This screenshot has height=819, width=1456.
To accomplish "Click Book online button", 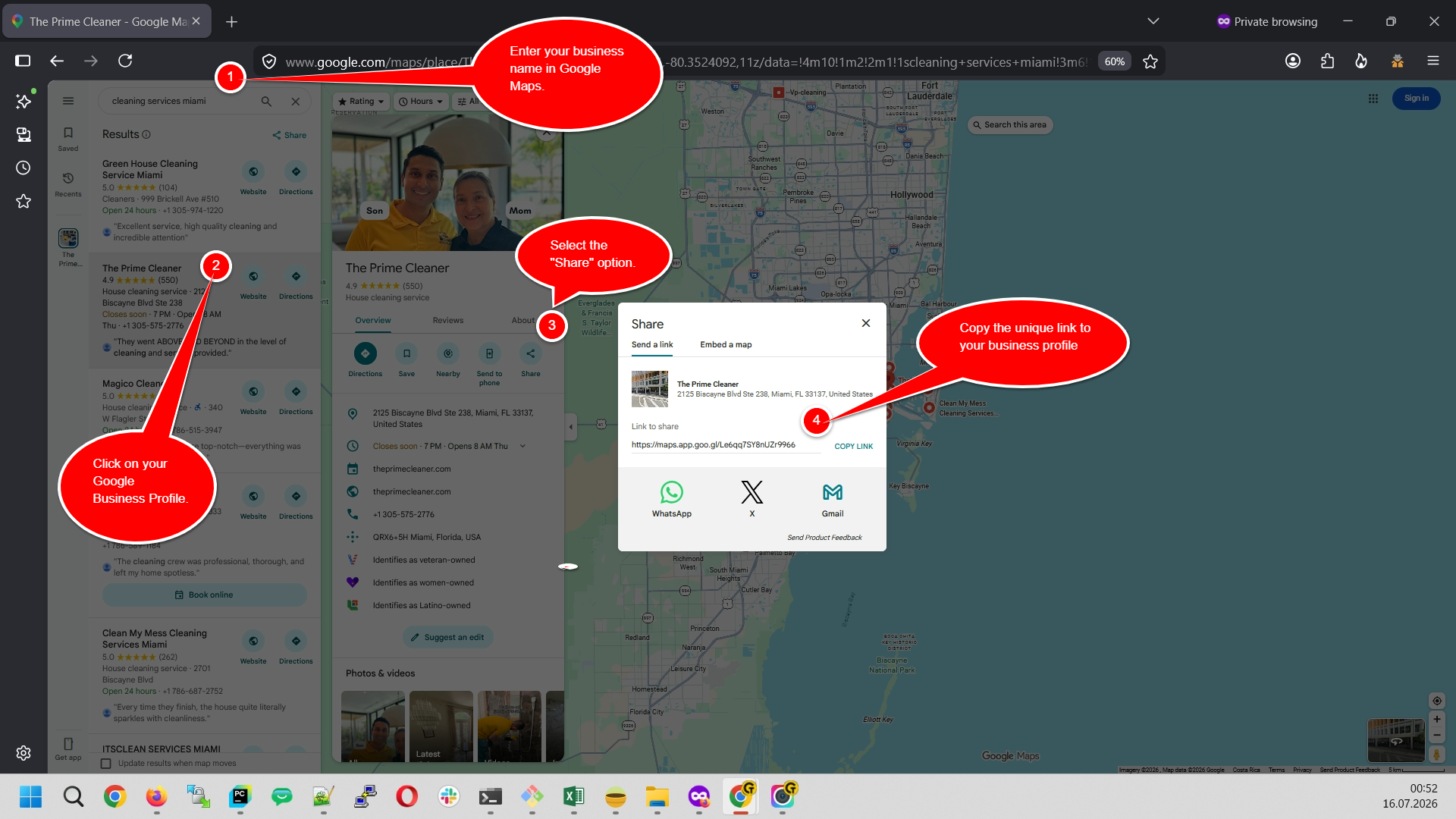I will [x=205, y=595].
